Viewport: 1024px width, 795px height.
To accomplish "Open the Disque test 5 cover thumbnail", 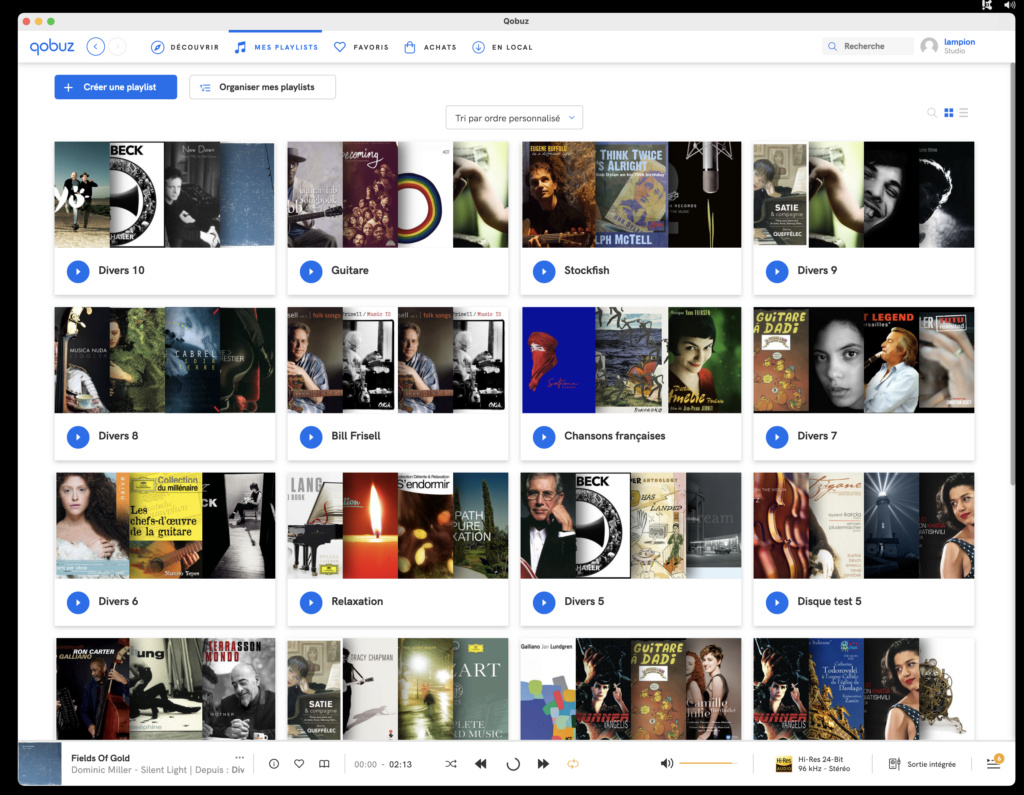I will [864, 526].
